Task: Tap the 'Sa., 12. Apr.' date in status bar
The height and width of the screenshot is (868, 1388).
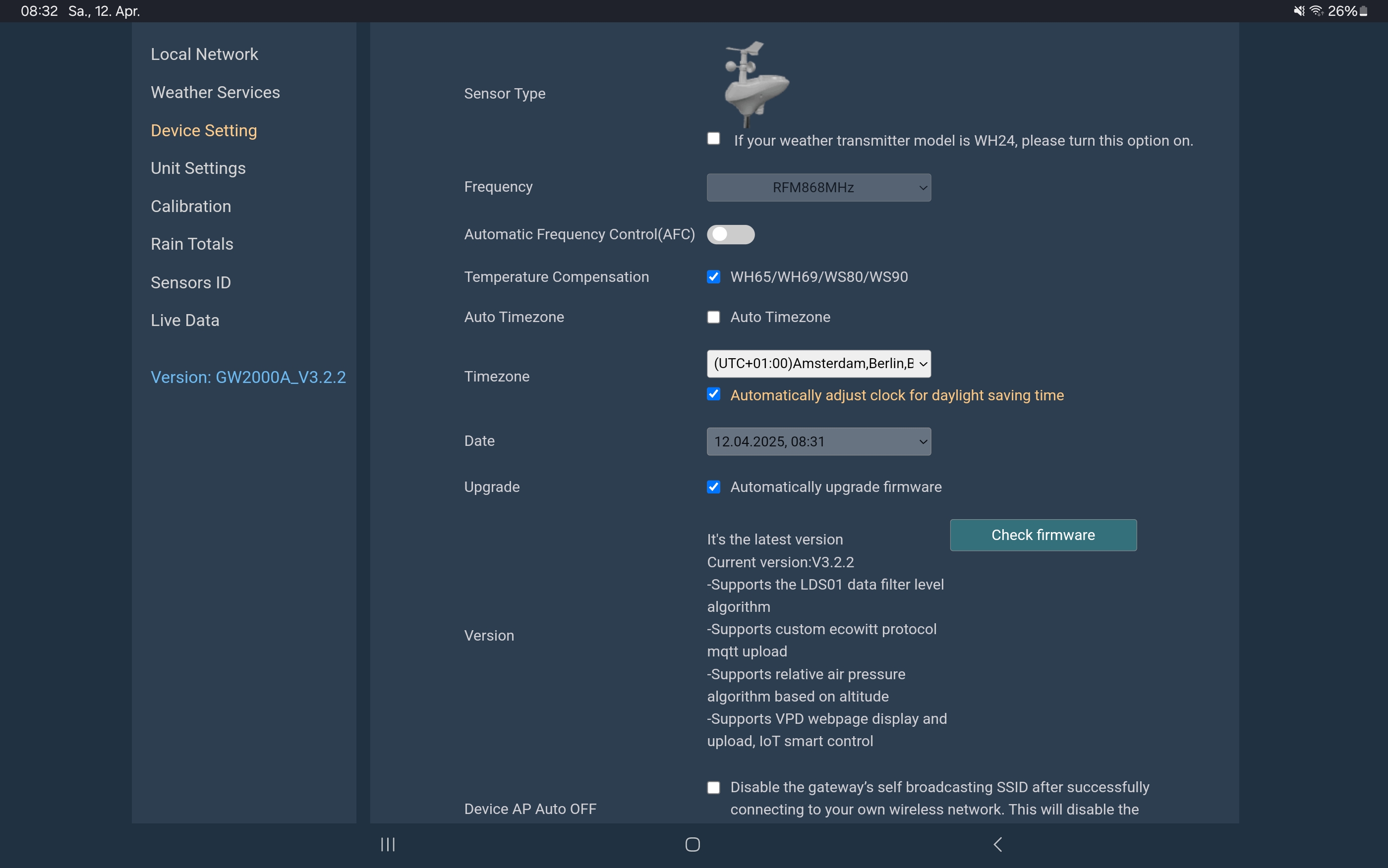Action: point(104,11)
